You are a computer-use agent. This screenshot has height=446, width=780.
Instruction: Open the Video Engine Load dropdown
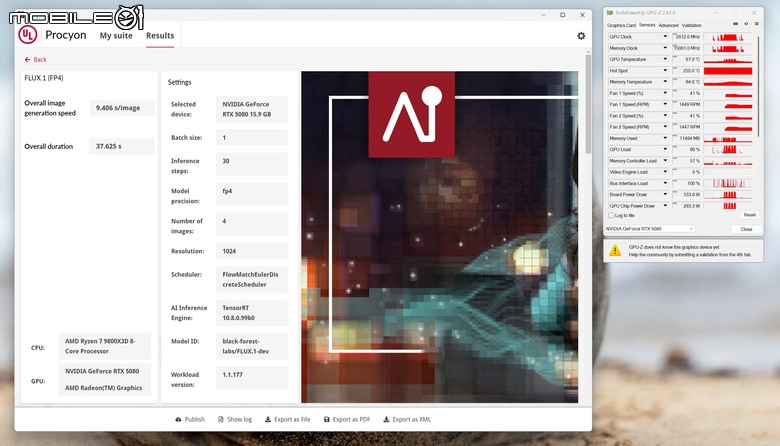665,172
